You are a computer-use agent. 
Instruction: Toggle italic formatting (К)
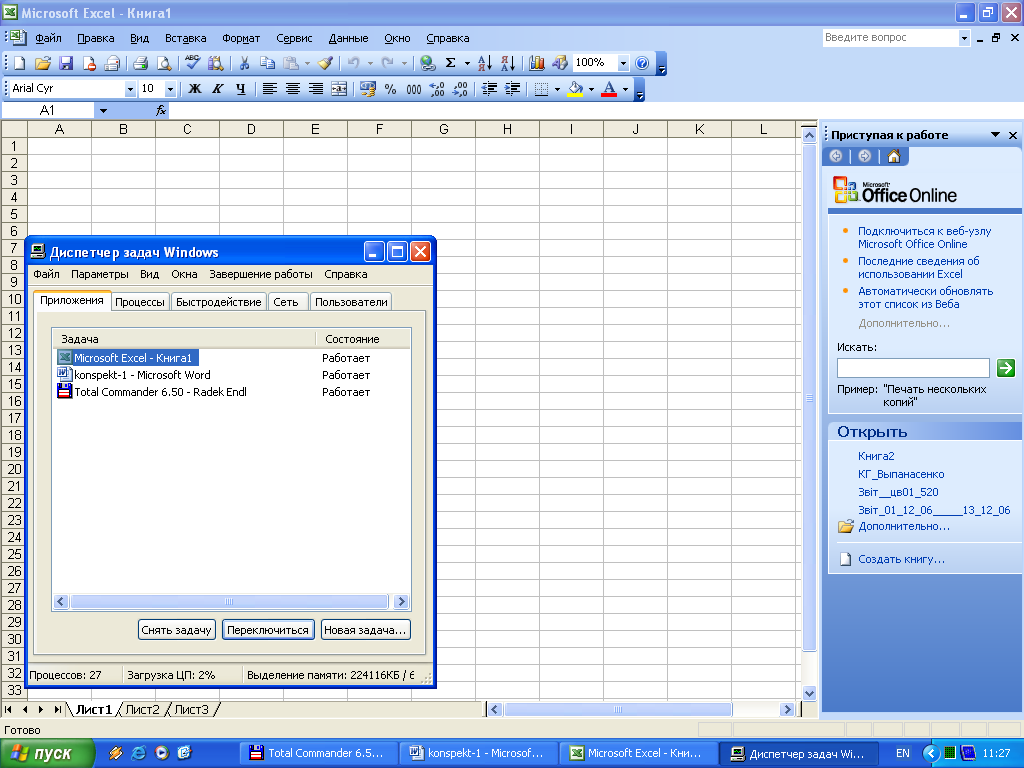click(218, 88)
